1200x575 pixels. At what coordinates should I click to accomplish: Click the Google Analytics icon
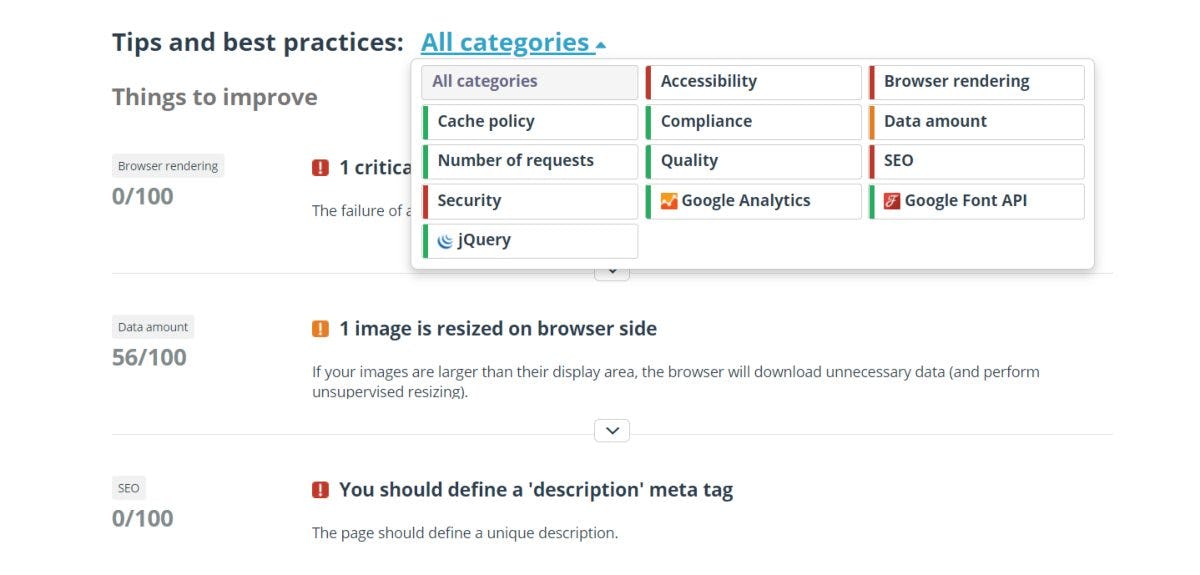tap(669, 201)
